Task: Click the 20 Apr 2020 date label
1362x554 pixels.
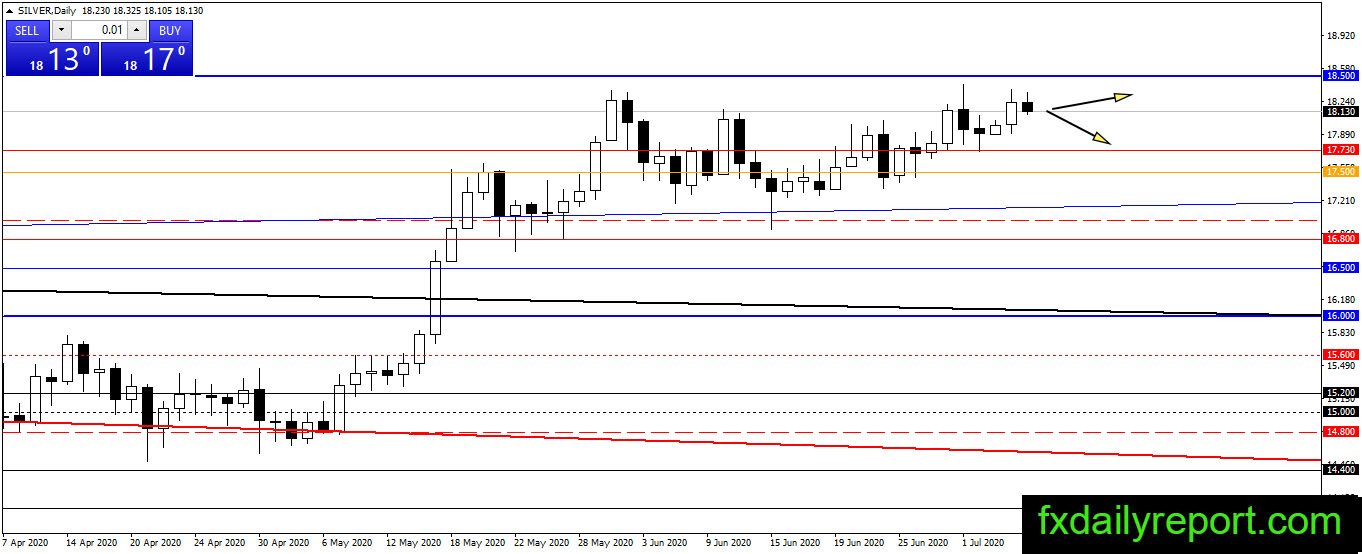Action: coord(156,543)
